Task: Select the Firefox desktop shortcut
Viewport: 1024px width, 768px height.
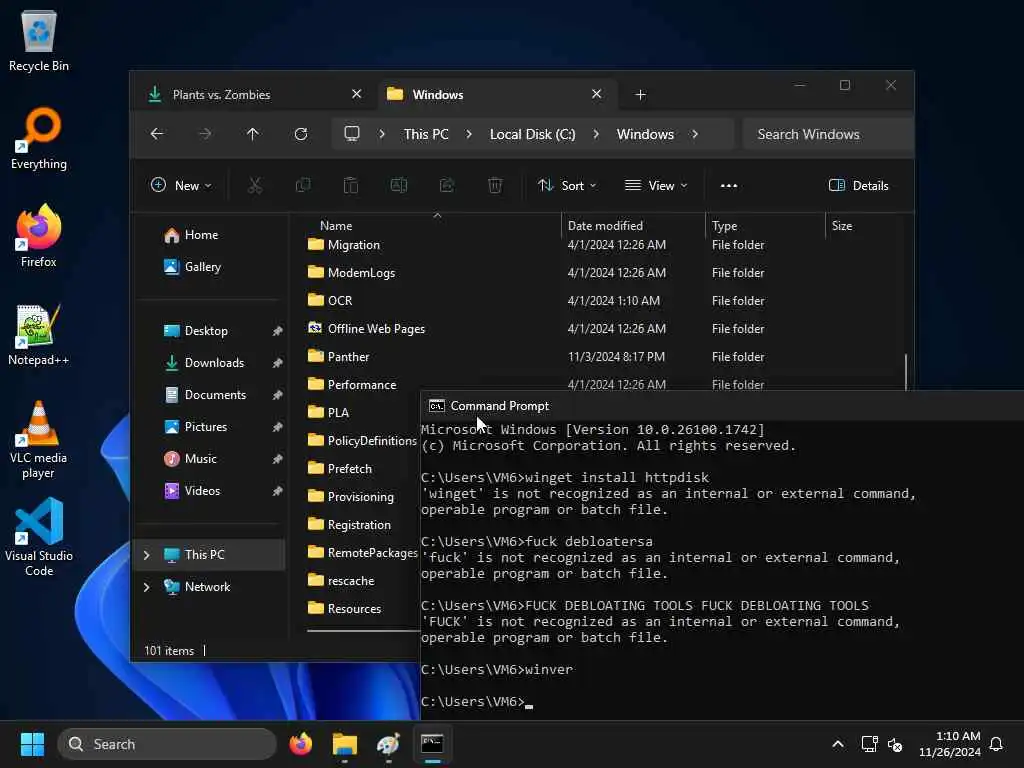Action: pyautogui.click(x=39, y=236)
